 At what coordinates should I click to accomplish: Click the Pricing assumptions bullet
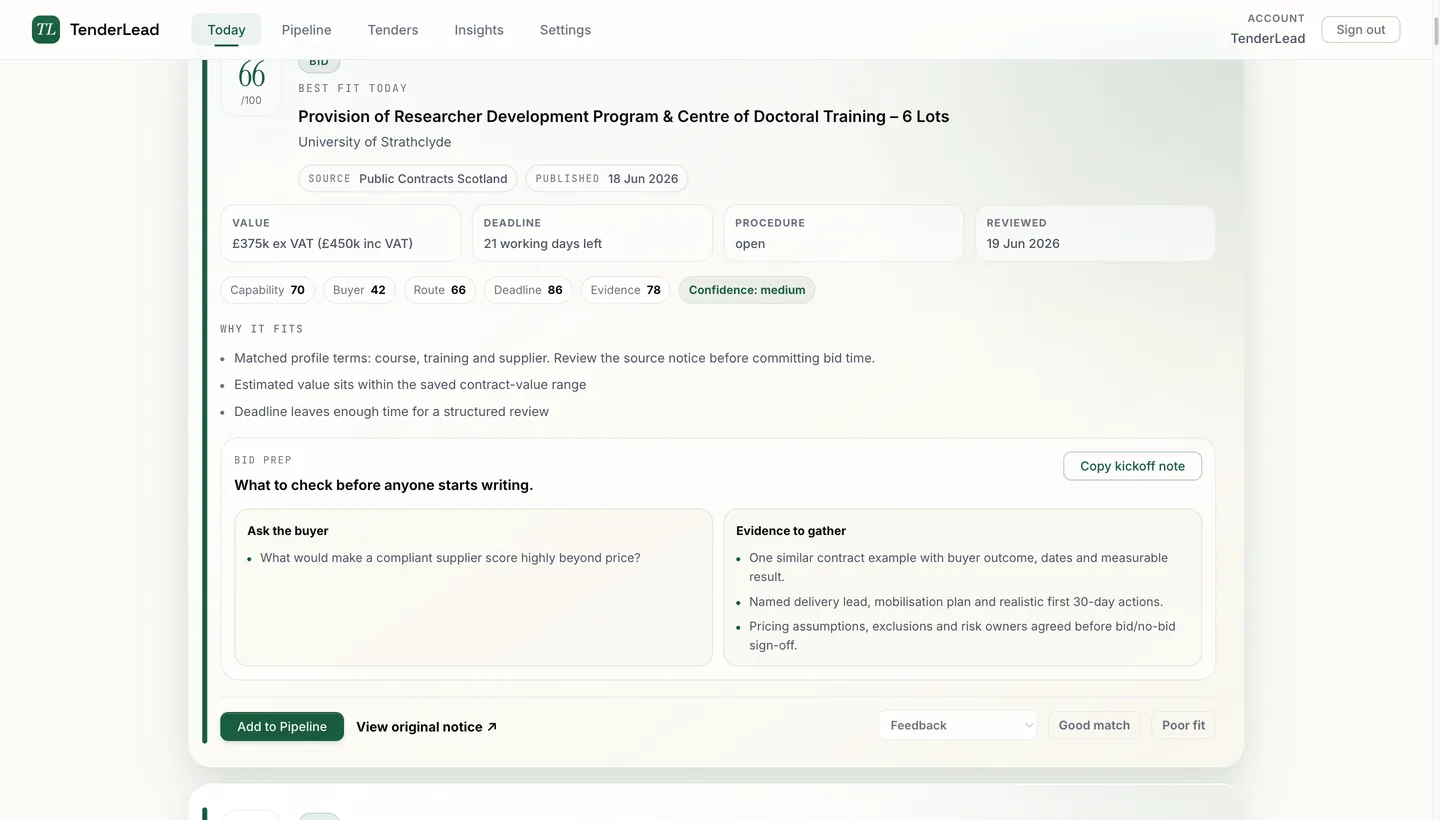(962, 636)
